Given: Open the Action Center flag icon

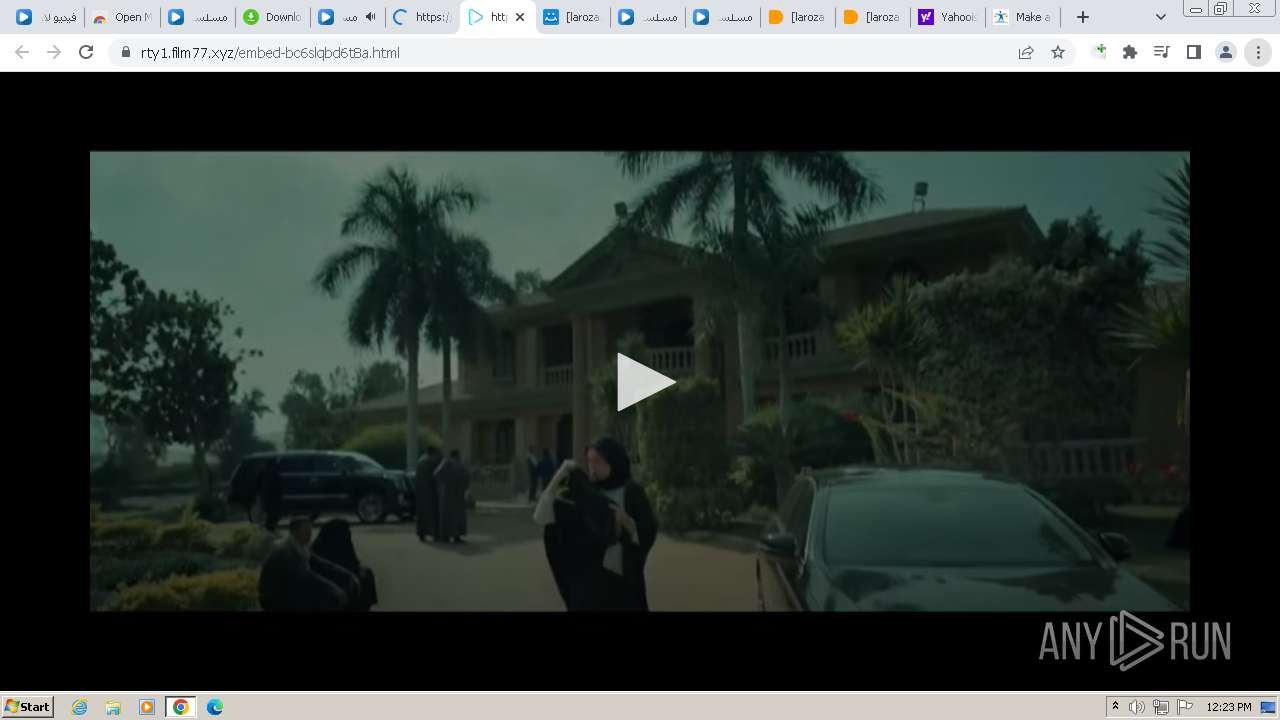Looking at the screenshot, I should tap(1185, 707).
